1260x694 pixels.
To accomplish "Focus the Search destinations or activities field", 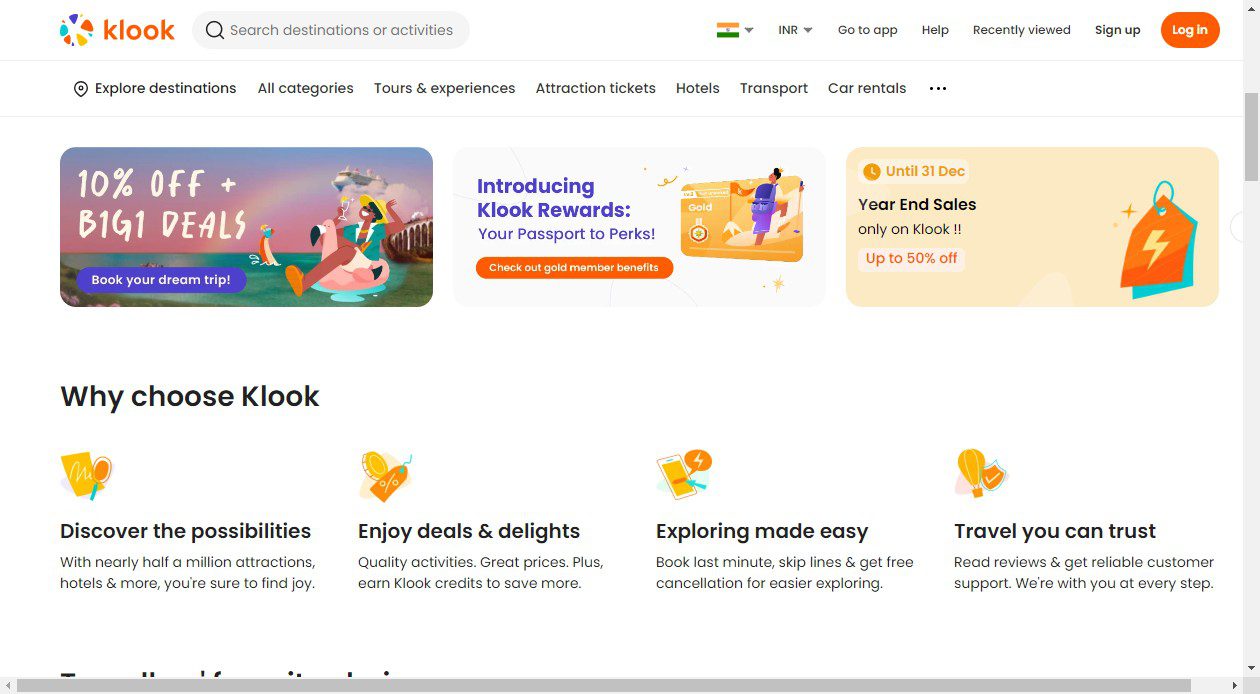I will (341, 30).
